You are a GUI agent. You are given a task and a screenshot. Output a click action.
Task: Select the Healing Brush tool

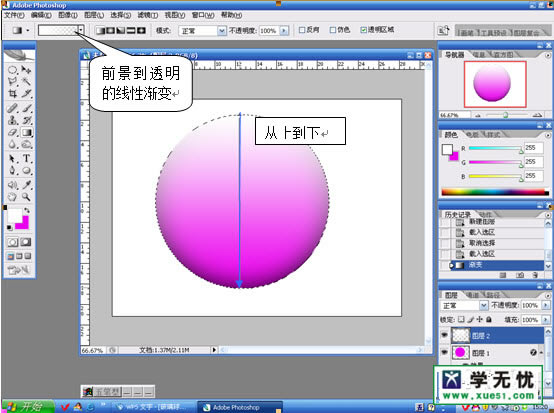pos(13,108)
